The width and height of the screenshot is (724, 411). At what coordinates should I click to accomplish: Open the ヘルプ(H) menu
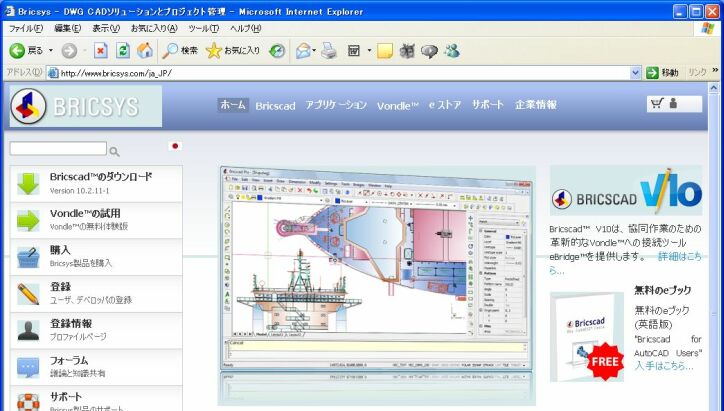click(x=246, y=29)
